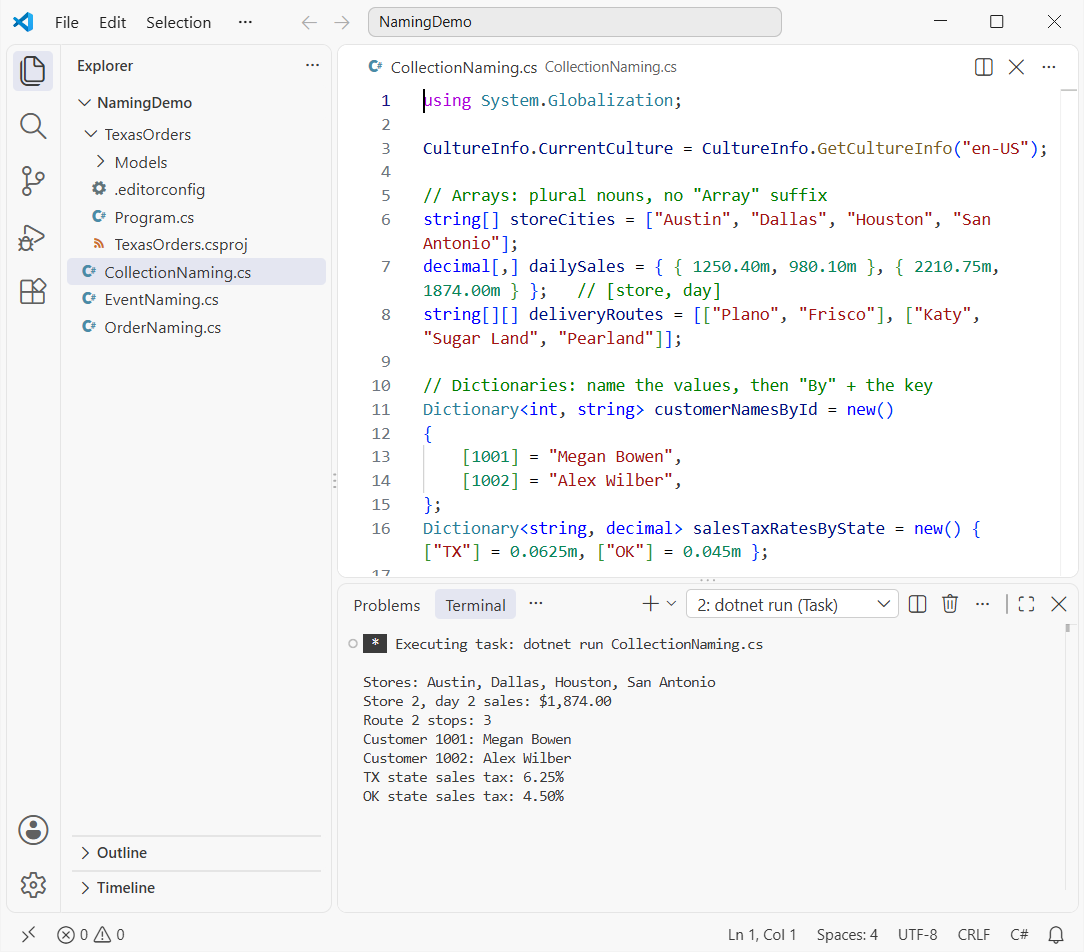The height and width of the screenshot is (952, 1084).
Task: Close the CollectionNaming.cs editor tab
Action: pos(1016,67)
